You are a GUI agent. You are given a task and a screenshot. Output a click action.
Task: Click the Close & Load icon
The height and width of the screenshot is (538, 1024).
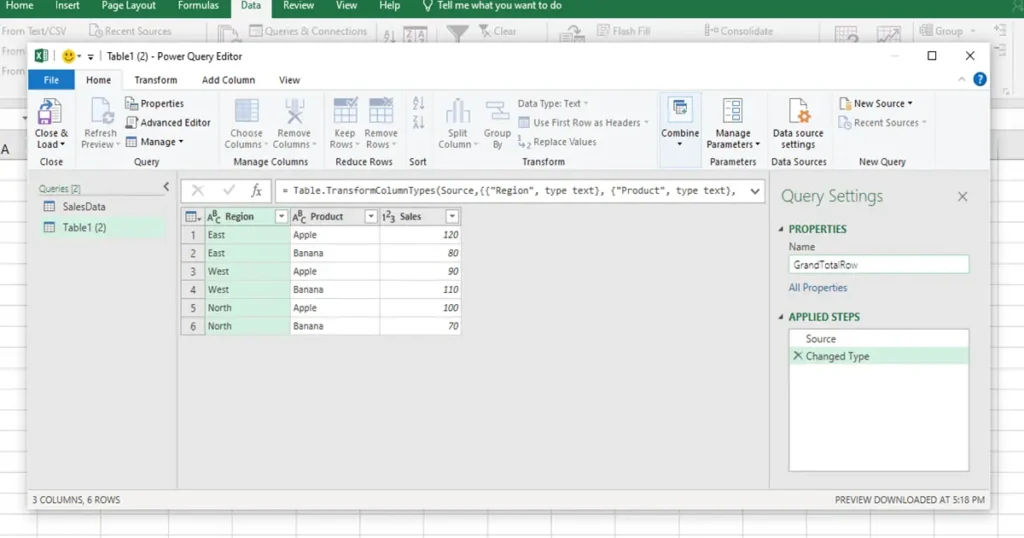[50, 112]
